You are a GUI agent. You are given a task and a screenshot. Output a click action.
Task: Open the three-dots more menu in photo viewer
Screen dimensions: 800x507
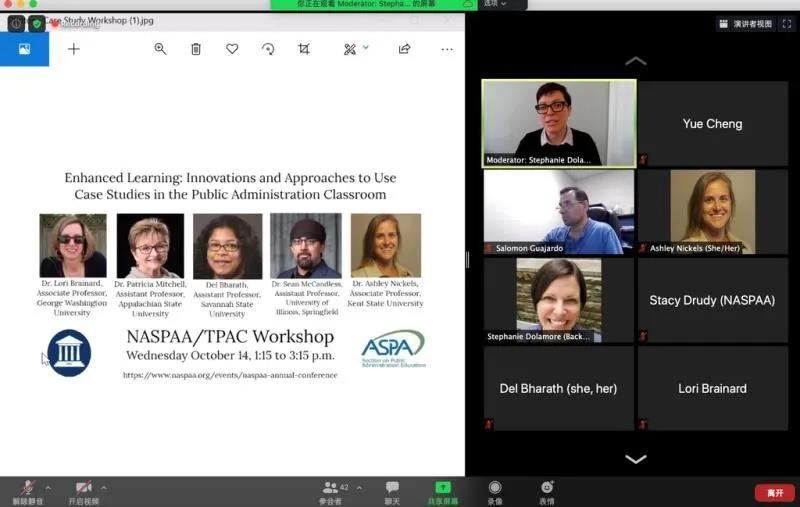click(x=447, y=49)
